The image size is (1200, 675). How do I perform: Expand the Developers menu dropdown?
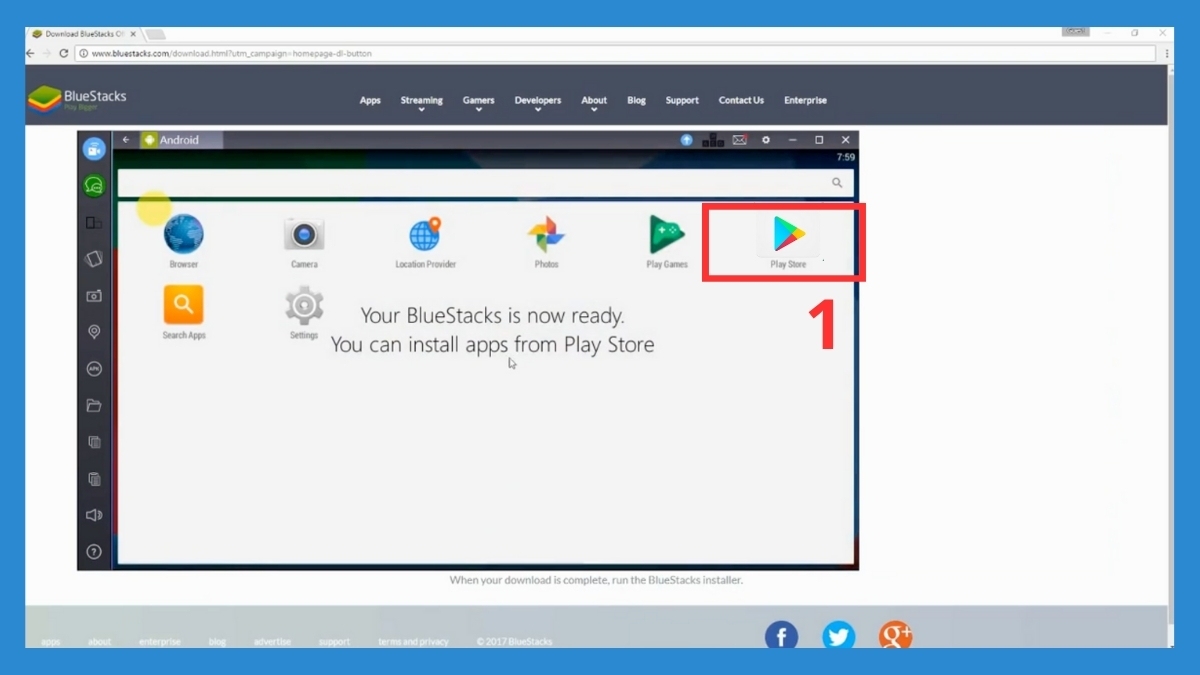(x=538, y=102)
